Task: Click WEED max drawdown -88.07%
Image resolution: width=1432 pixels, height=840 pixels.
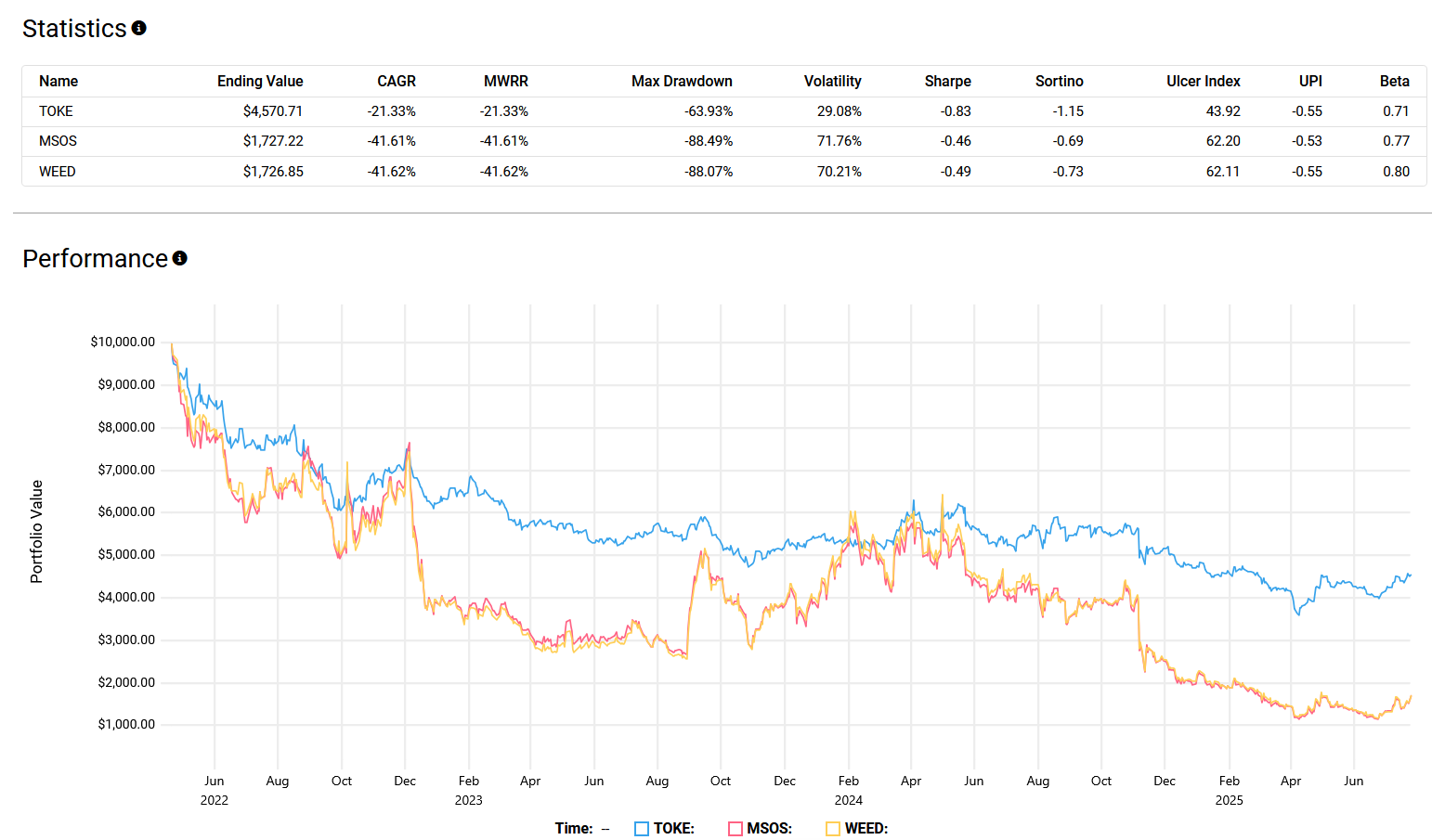Action: pyautogui.click(x=709, y=172)
